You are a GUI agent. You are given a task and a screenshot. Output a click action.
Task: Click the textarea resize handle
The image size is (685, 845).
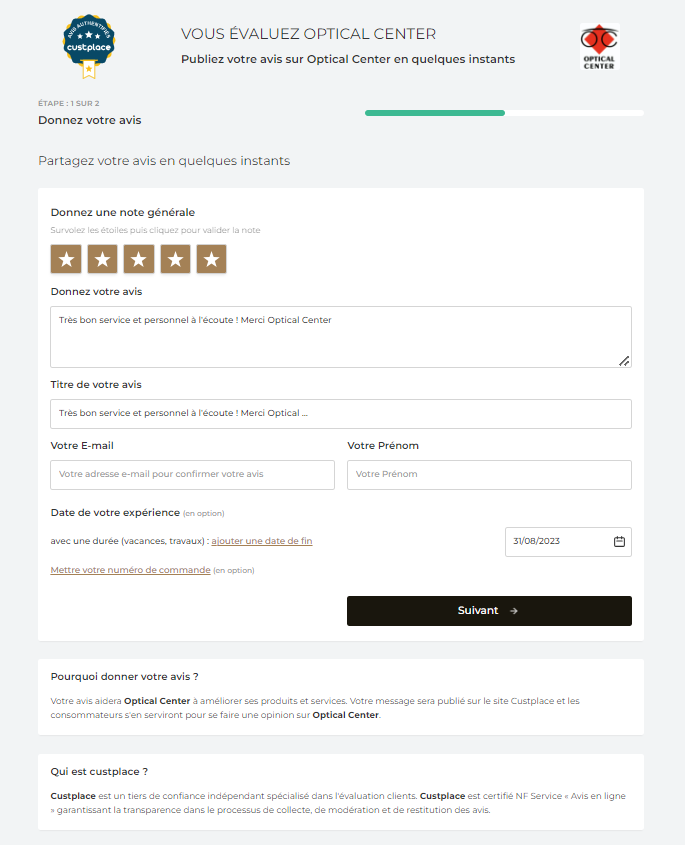click(x=624, y=361)
